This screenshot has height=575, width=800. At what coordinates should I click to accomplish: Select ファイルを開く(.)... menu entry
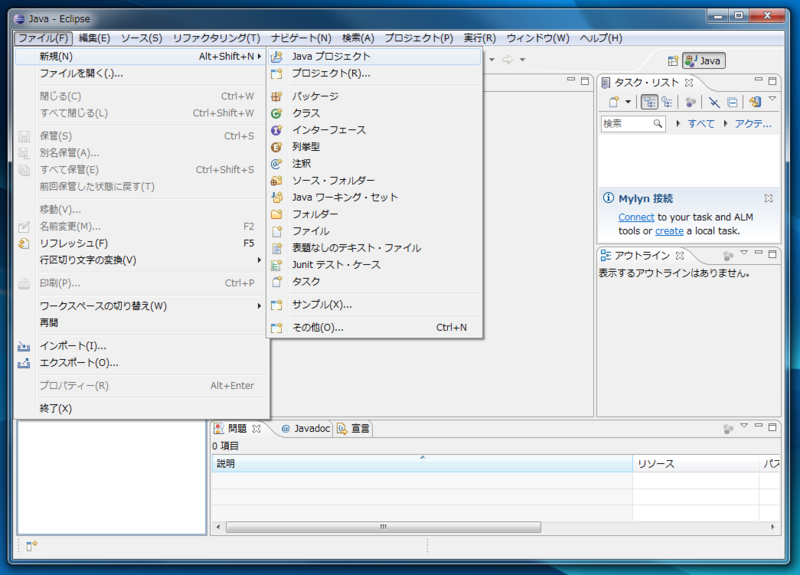(x=141, y=73)
